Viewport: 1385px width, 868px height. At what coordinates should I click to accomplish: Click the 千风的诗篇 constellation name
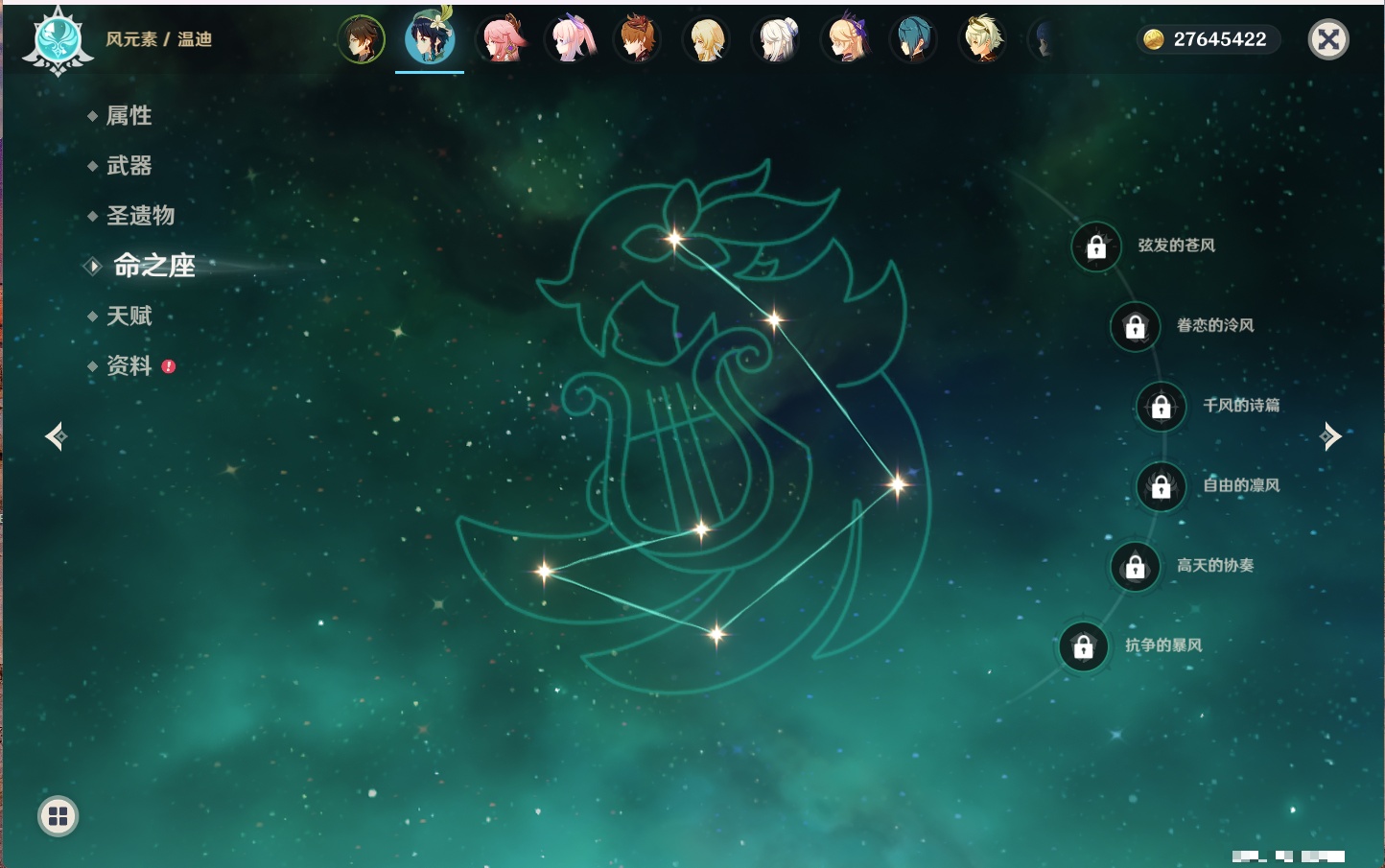[1241, 405]
